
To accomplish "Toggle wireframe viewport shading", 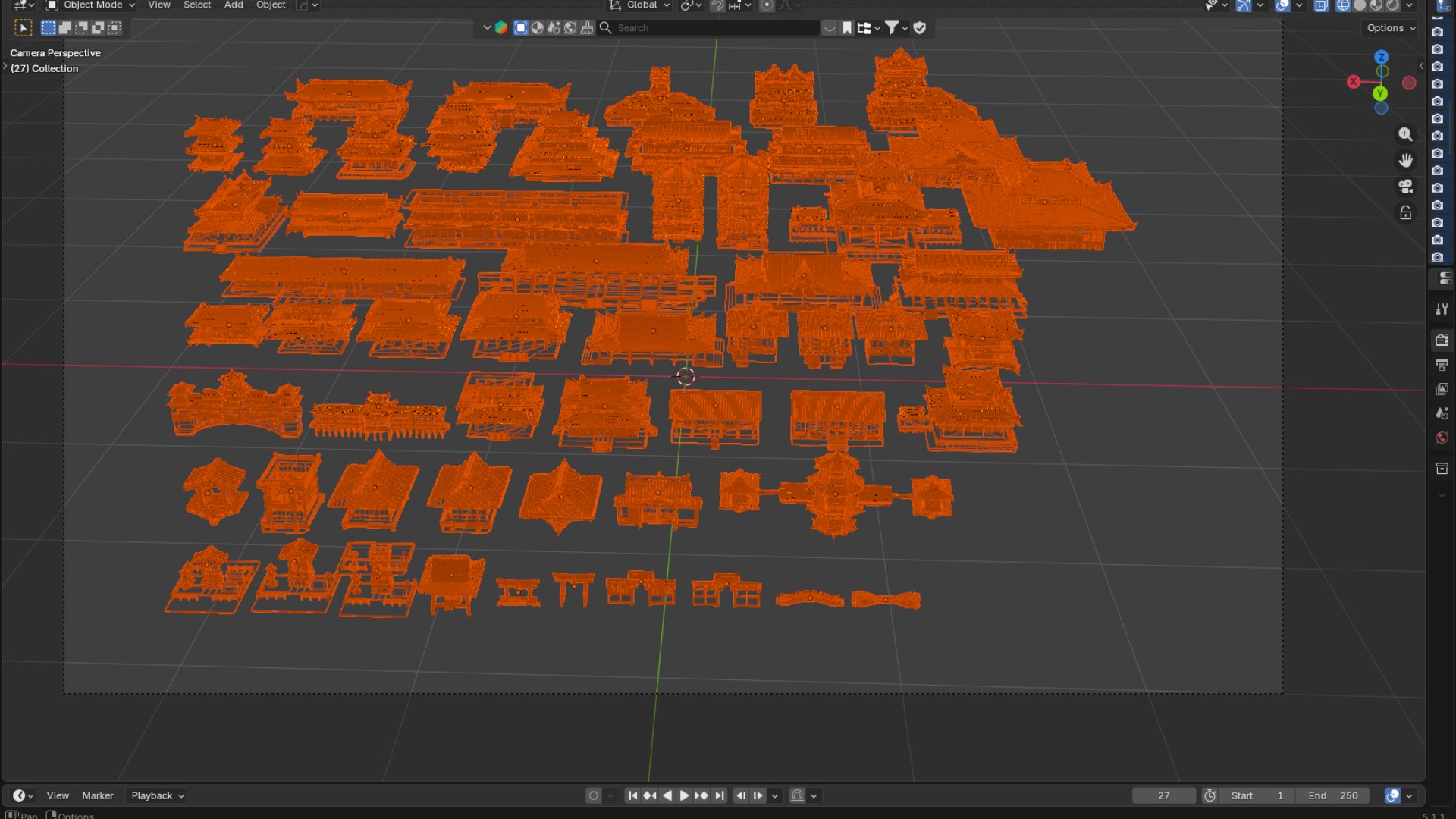I will [x=1343, y=5].
